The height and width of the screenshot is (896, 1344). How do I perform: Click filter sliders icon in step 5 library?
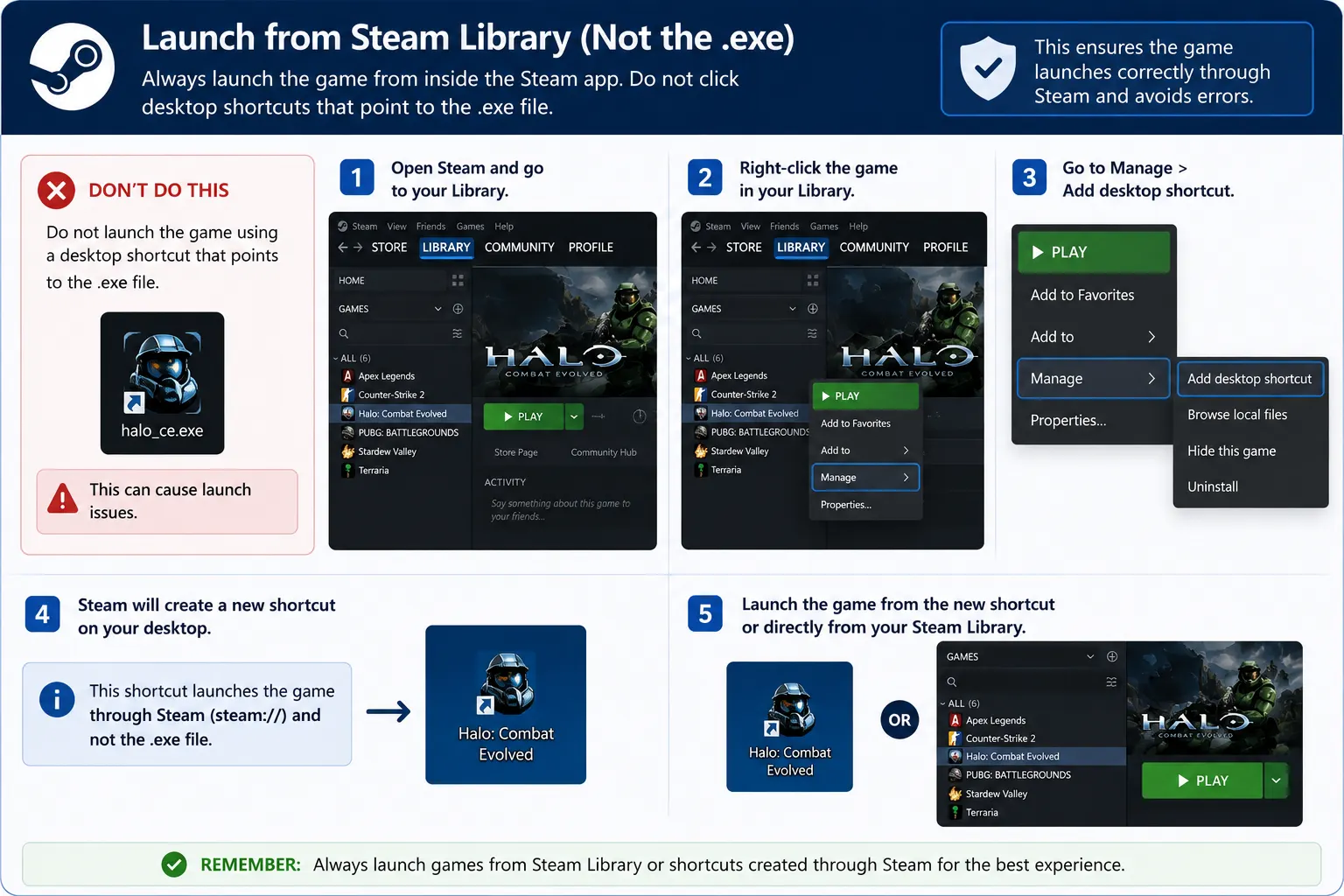click(x=1112, y=682)
